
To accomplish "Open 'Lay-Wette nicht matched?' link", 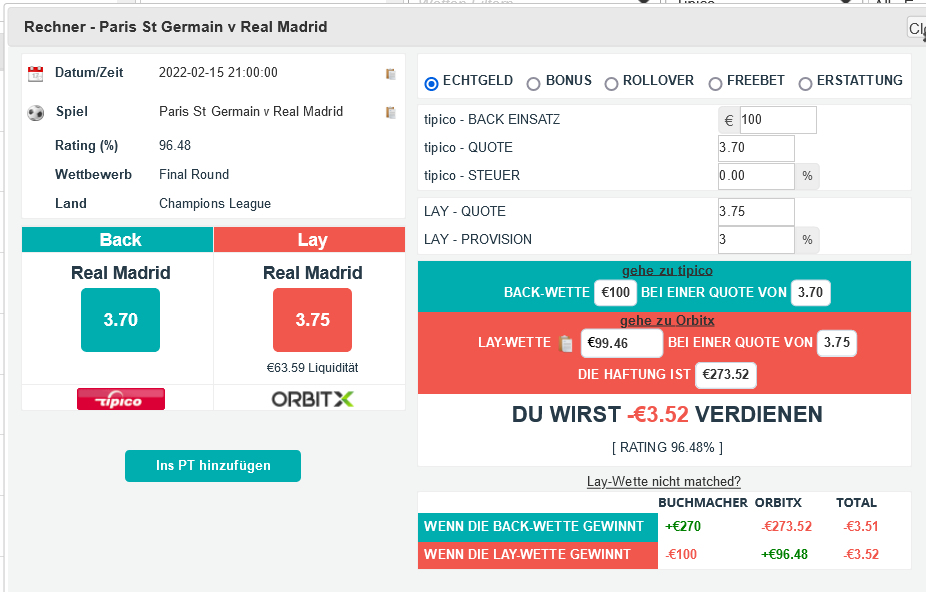I will pos(663,482).
